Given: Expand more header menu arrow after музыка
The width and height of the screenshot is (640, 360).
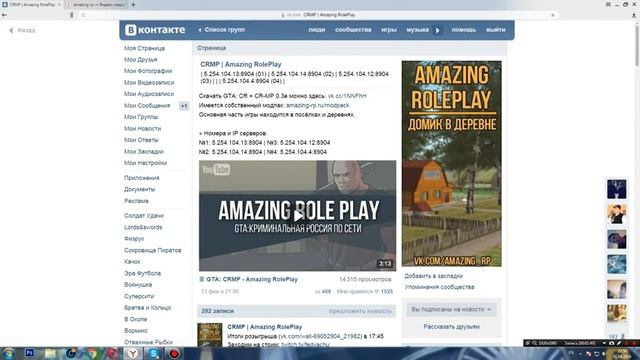Looking at the screenshot, I should 438,30.
